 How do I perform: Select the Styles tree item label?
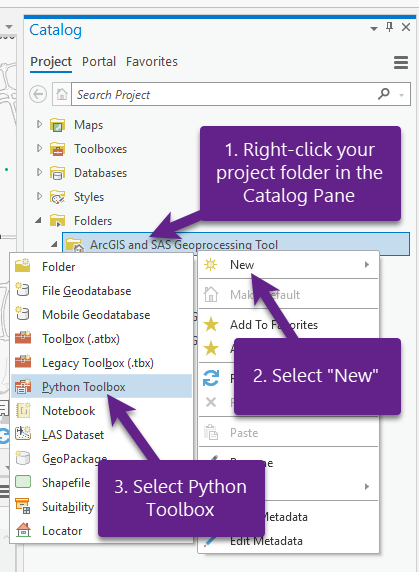click(89, 197)
